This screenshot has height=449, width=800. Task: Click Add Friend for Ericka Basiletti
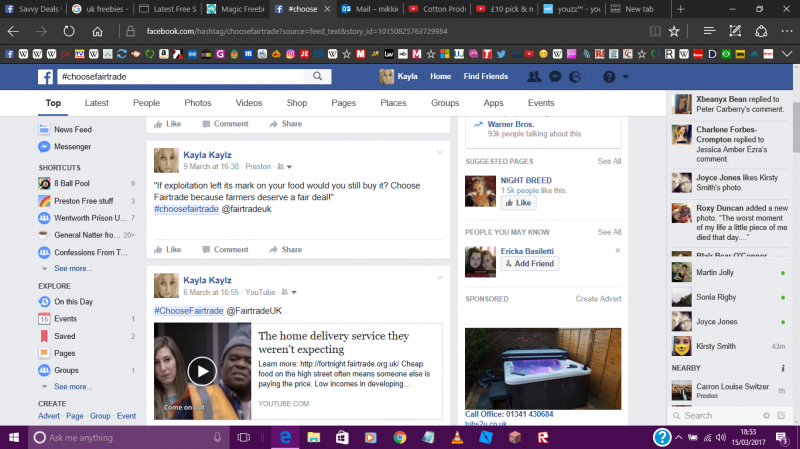(530, 264)
